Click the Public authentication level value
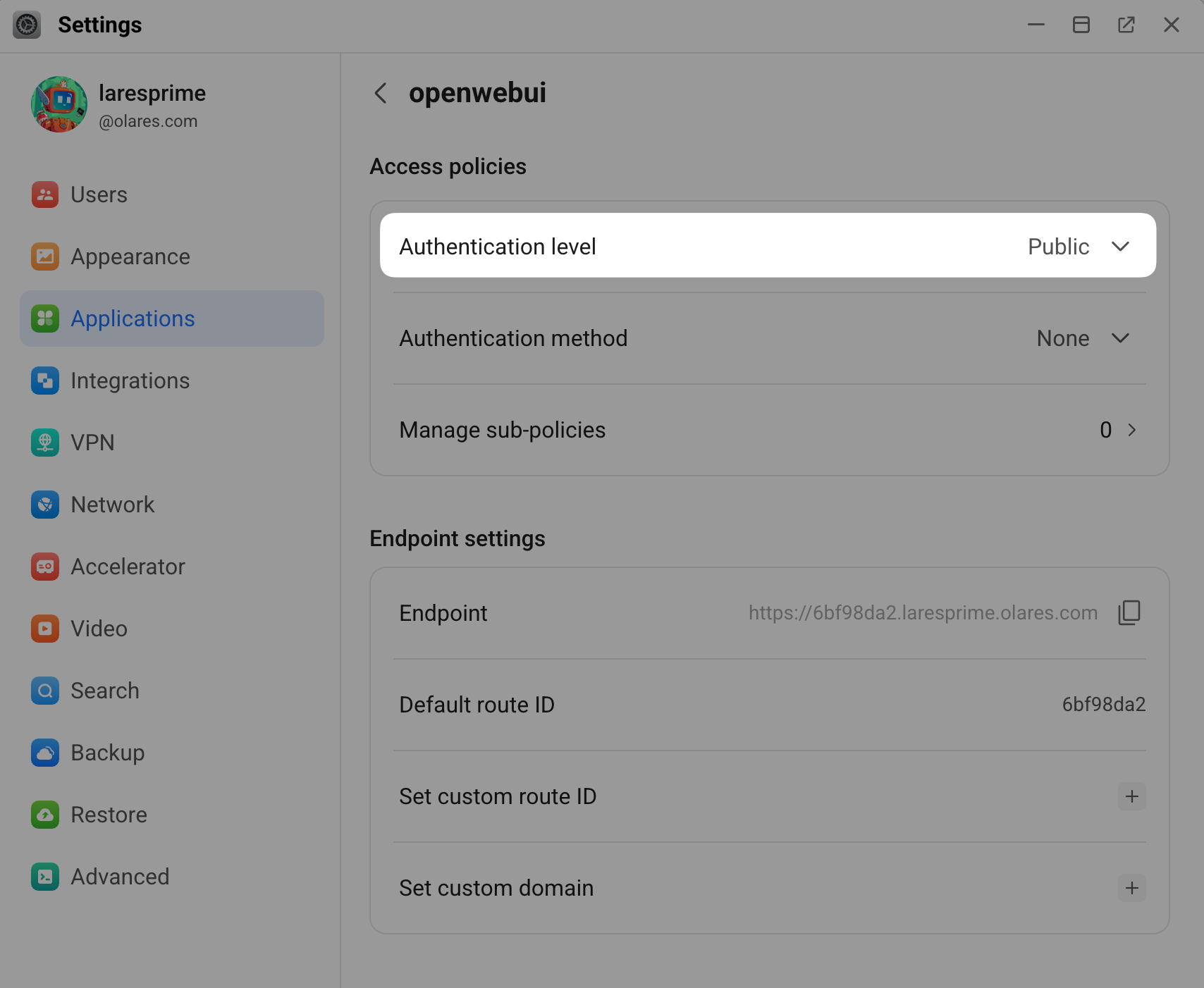 (1058, 247)
